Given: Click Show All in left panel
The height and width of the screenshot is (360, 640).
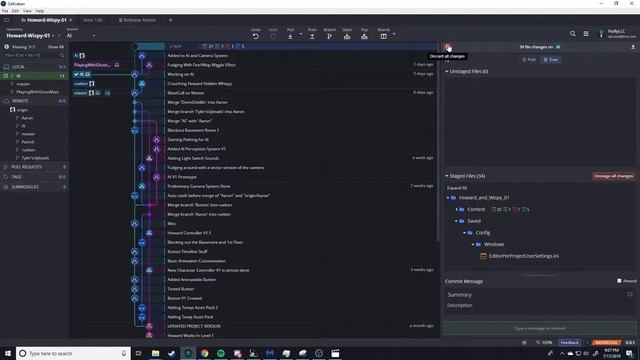Looking at the screenshot, I should coord(56,47).
